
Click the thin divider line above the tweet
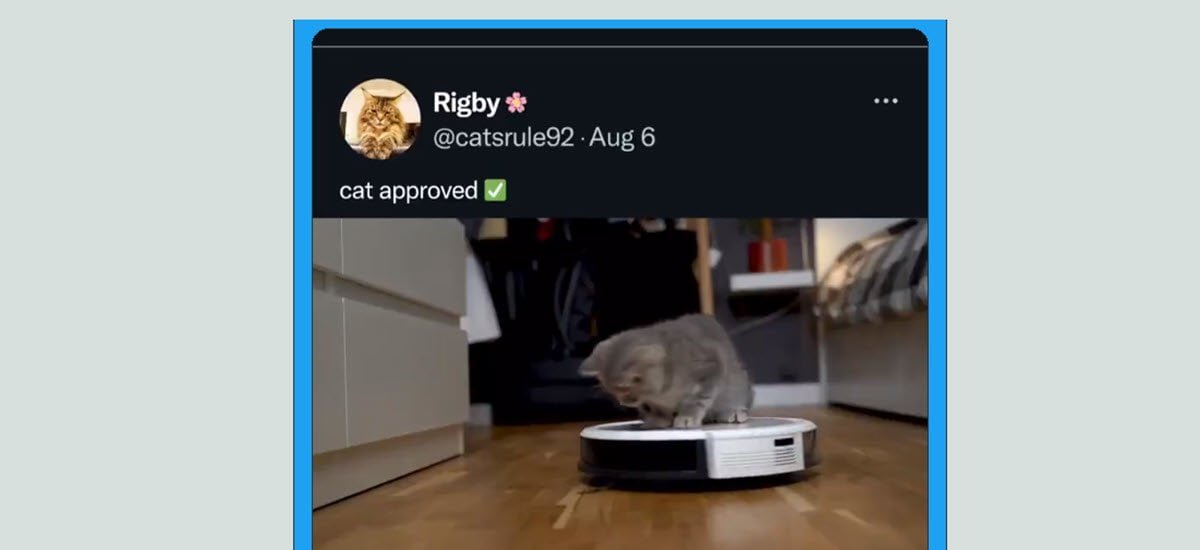(x=620, y=47)
